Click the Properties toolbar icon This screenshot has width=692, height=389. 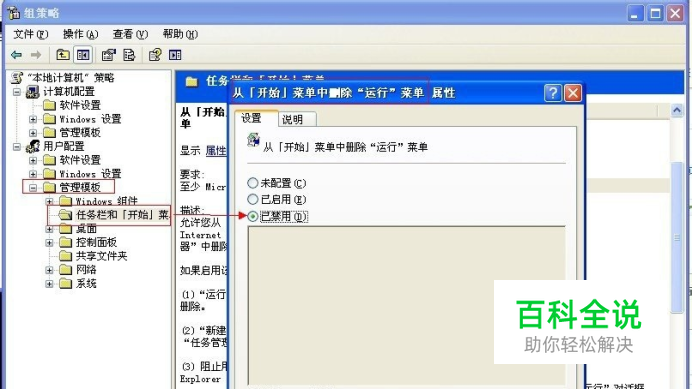click(x=109, y=55)
